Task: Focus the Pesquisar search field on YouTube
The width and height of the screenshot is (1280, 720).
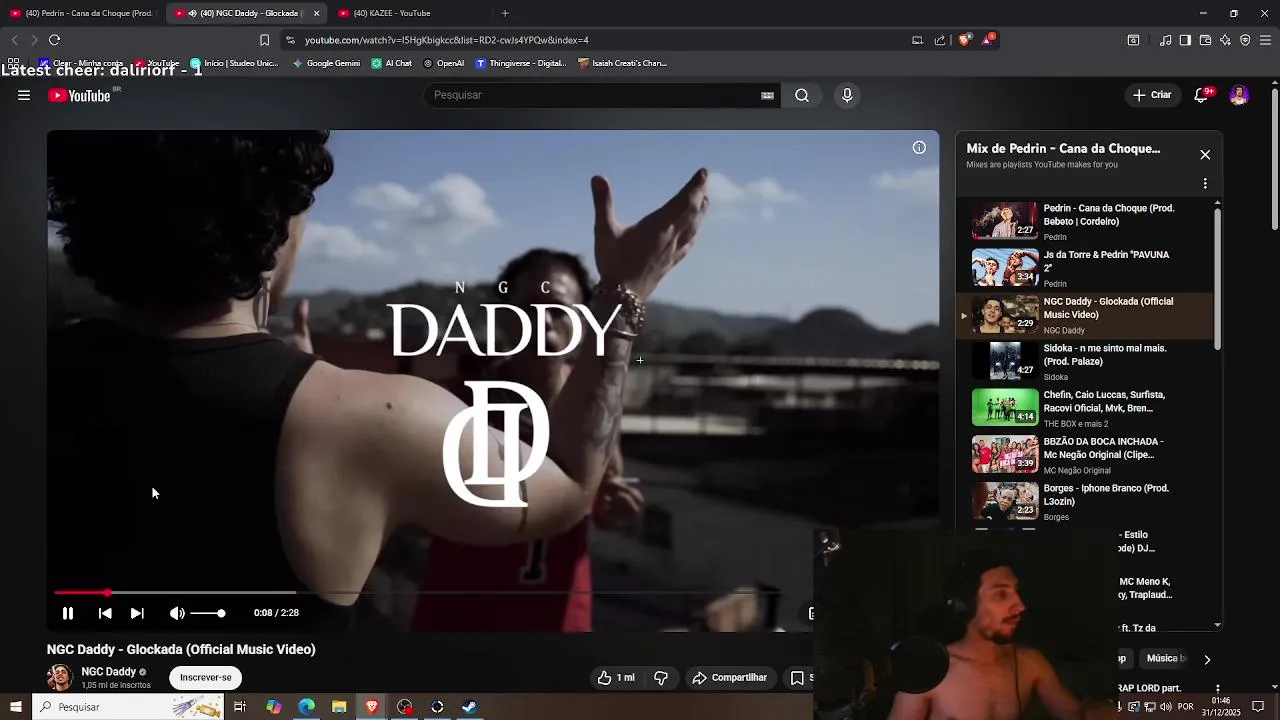Action: tap(595, 95)
